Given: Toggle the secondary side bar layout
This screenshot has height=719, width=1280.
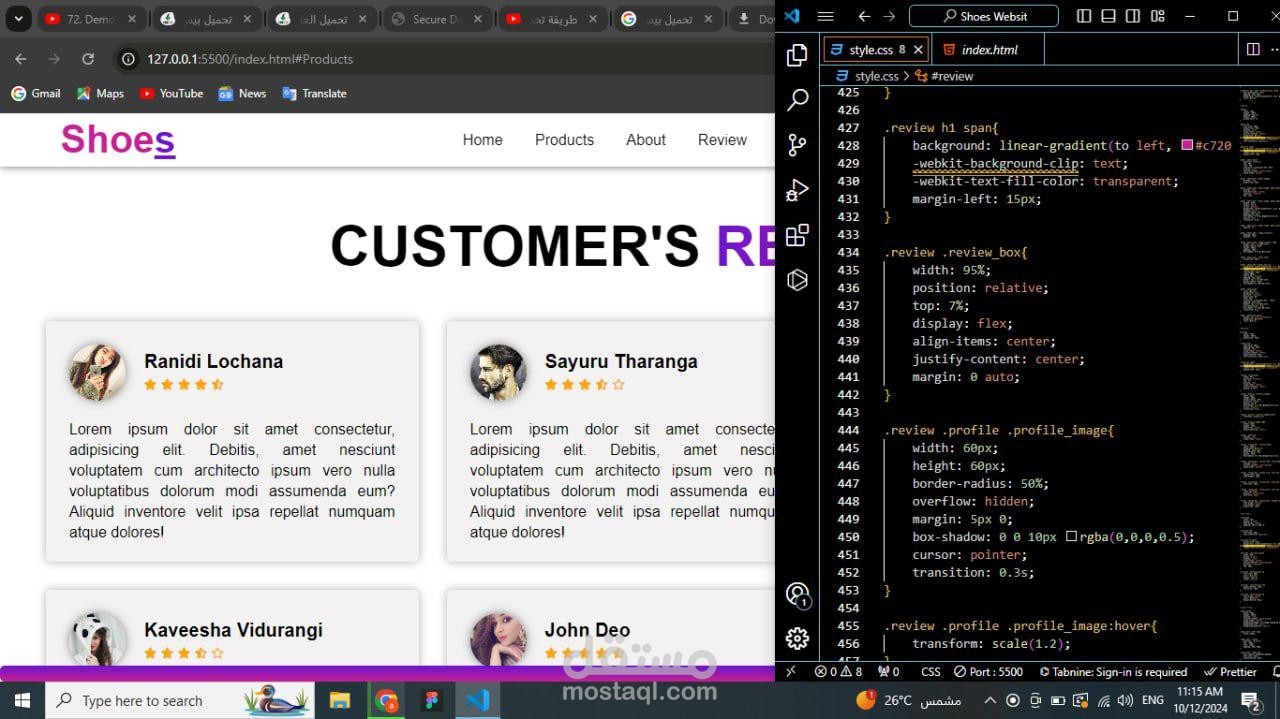Looking at the screenshot, I should [x=1133, y=16].
